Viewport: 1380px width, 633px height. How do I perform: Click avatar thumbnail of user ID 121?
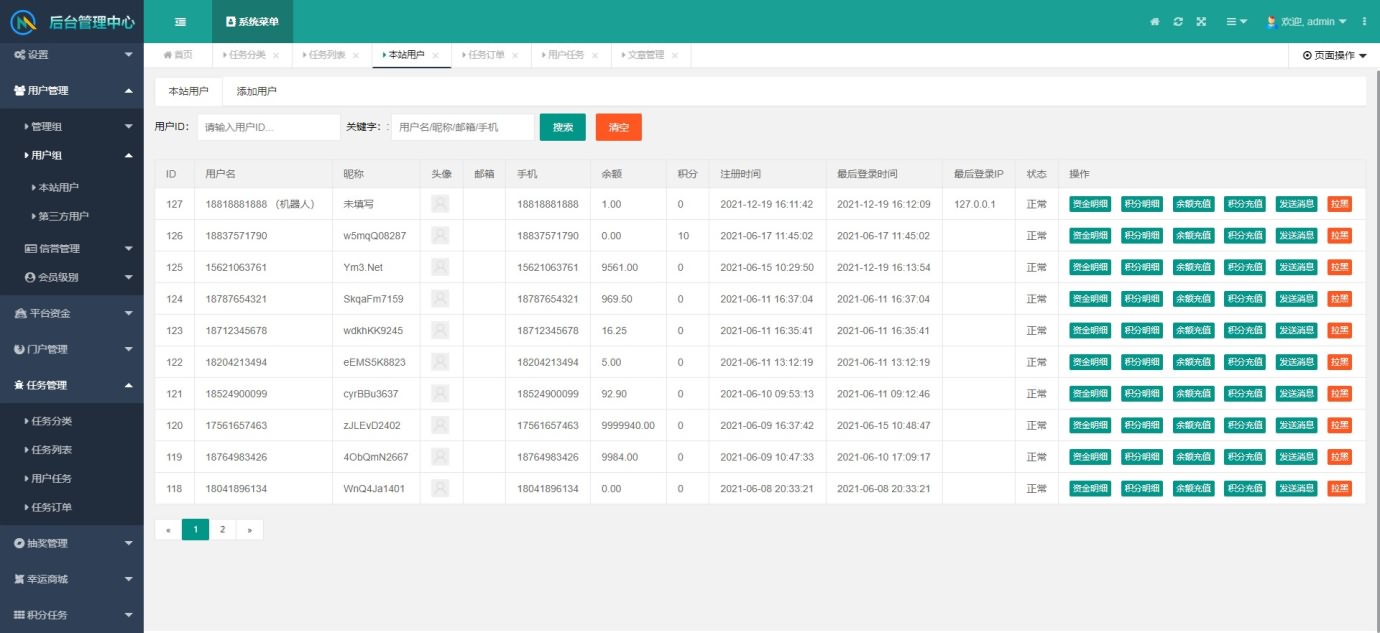pos(440,394)
